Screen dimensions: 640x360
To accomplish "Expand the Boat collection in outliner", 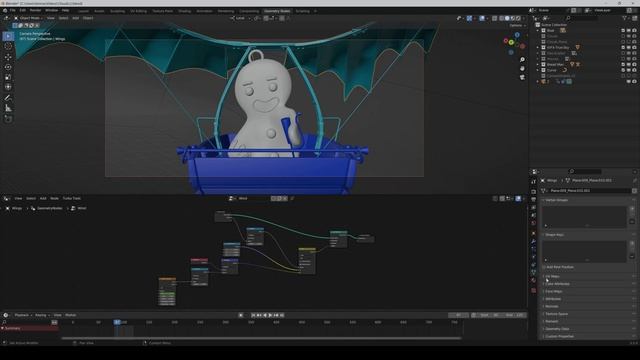I will 538,31.
